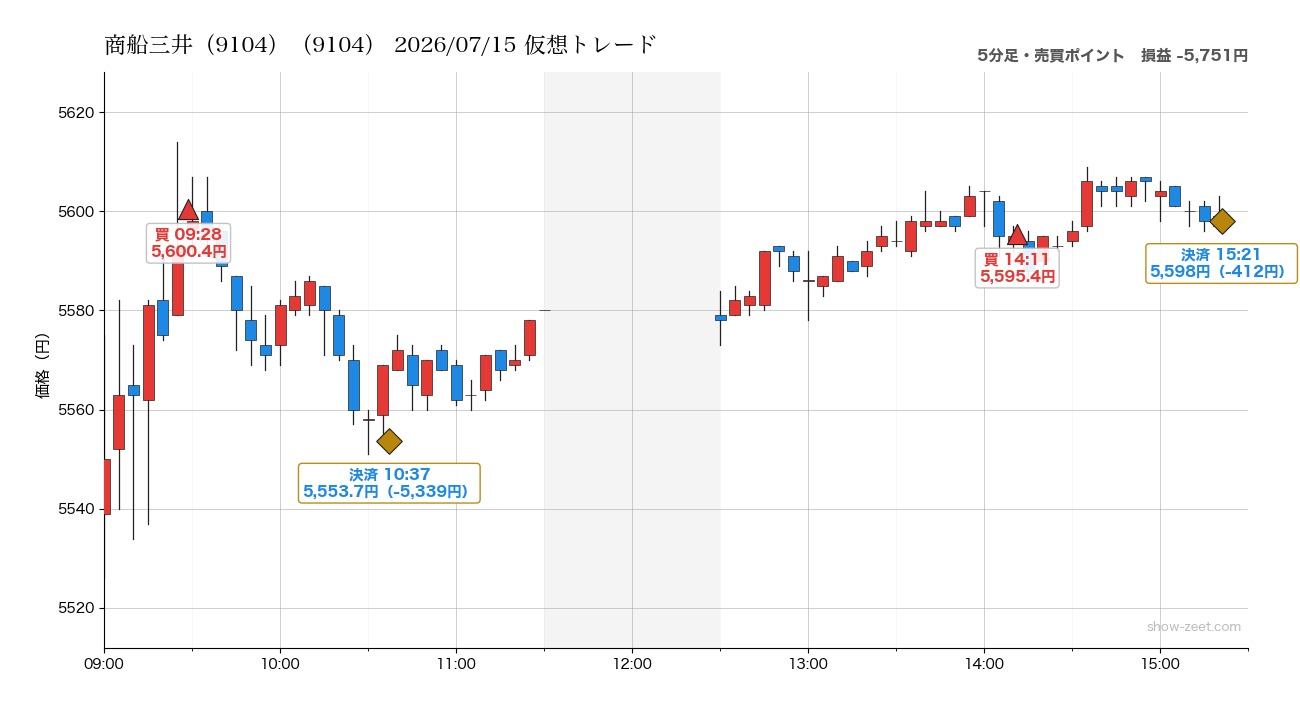Image resolution: width=1300 pixels, height=720 pixels.
Task: Click the 5600 price axis label
Action: 76,211
